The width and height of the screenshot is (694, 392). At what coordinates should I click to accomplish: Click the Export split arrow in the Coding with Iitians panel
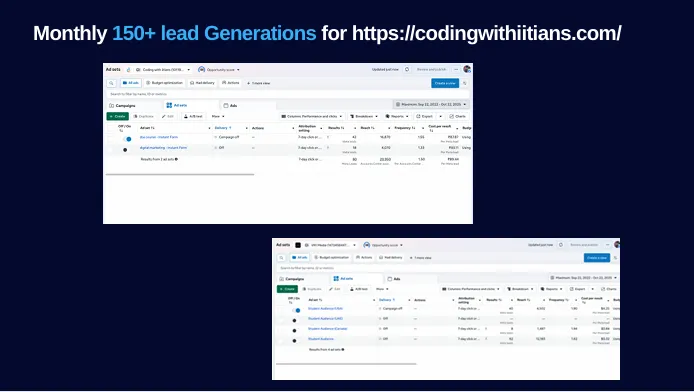point(440,116)
